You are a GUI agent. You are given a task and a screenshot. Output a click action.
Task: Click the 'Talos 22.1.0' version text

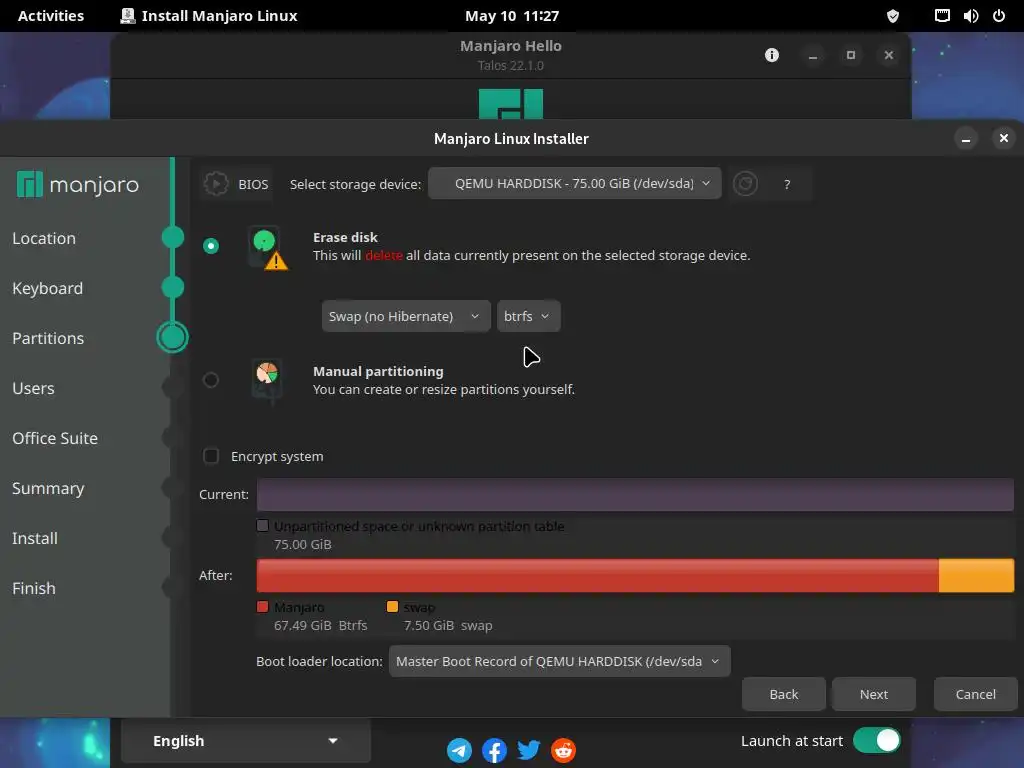coord(511,65)
